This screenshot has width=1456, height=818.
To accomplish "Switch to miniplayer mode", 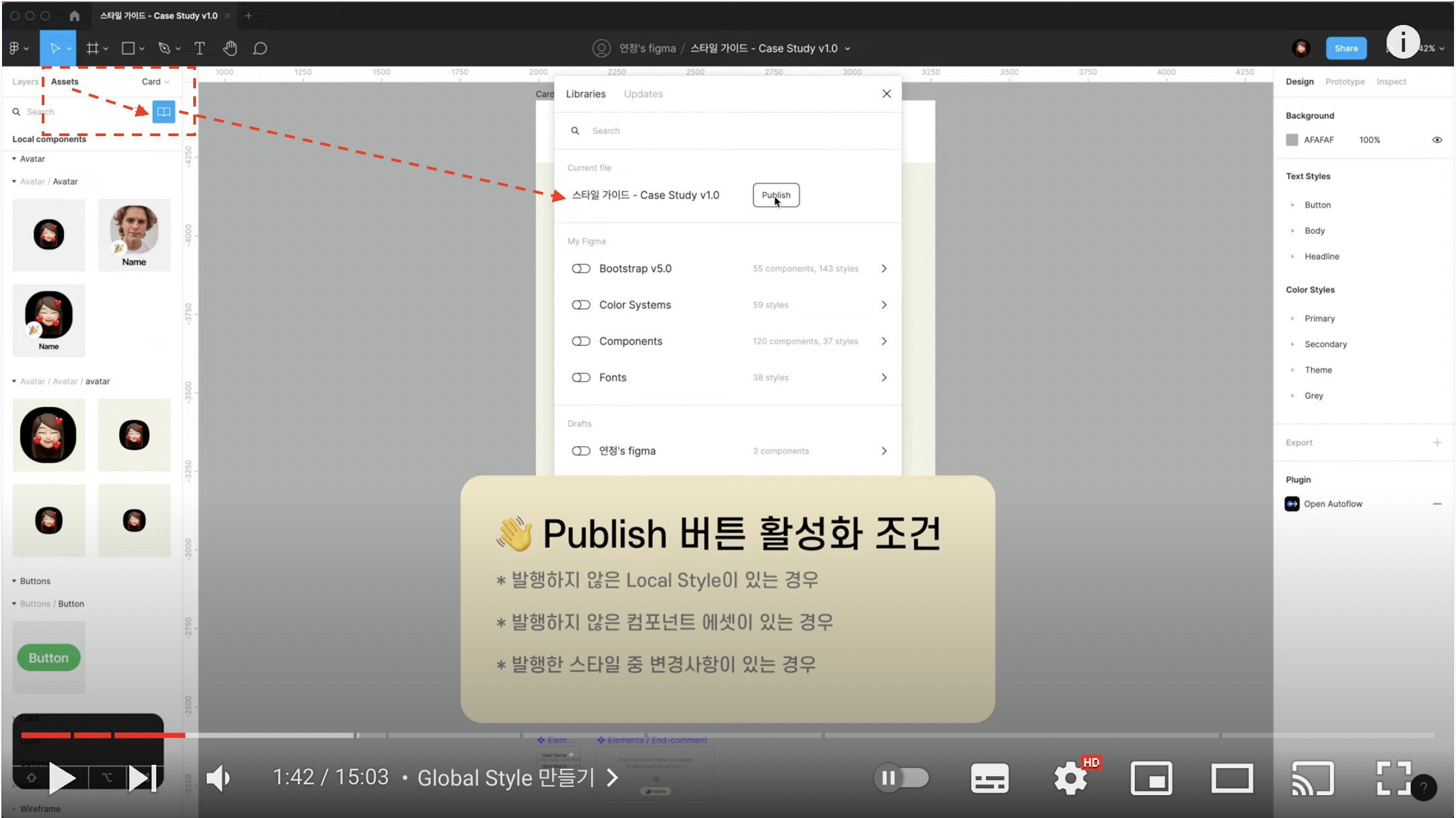I will click(x=1151, y=779).
